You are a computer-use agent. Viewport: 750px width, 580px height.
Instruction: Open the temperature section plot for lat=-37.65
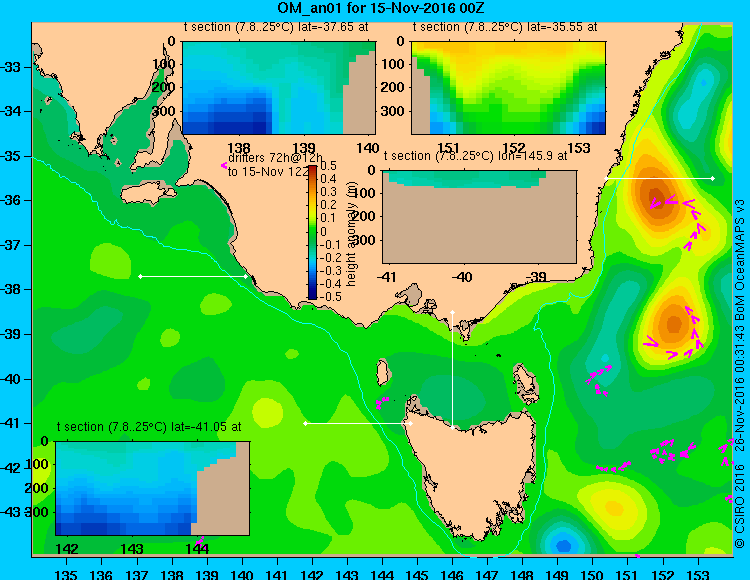(x=279, y=88)
